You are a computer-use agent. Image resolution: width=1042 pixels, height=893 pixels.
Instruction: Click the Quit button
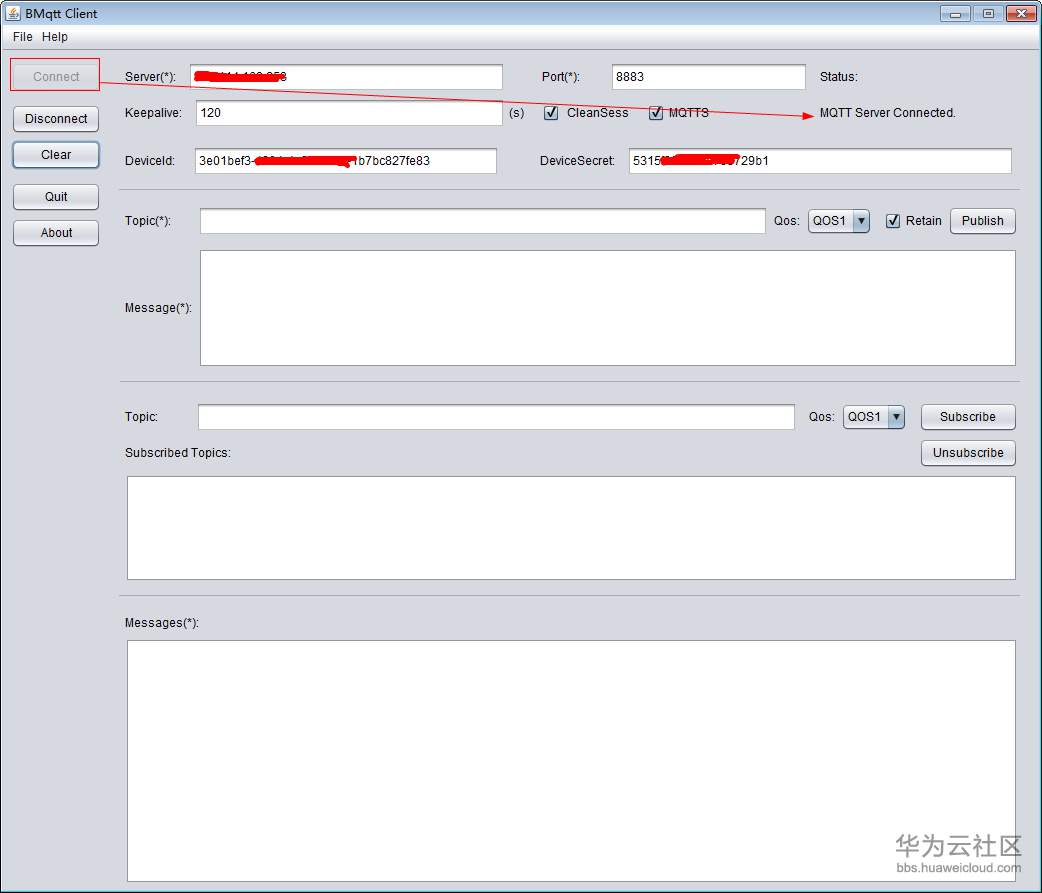pos(56,197)
